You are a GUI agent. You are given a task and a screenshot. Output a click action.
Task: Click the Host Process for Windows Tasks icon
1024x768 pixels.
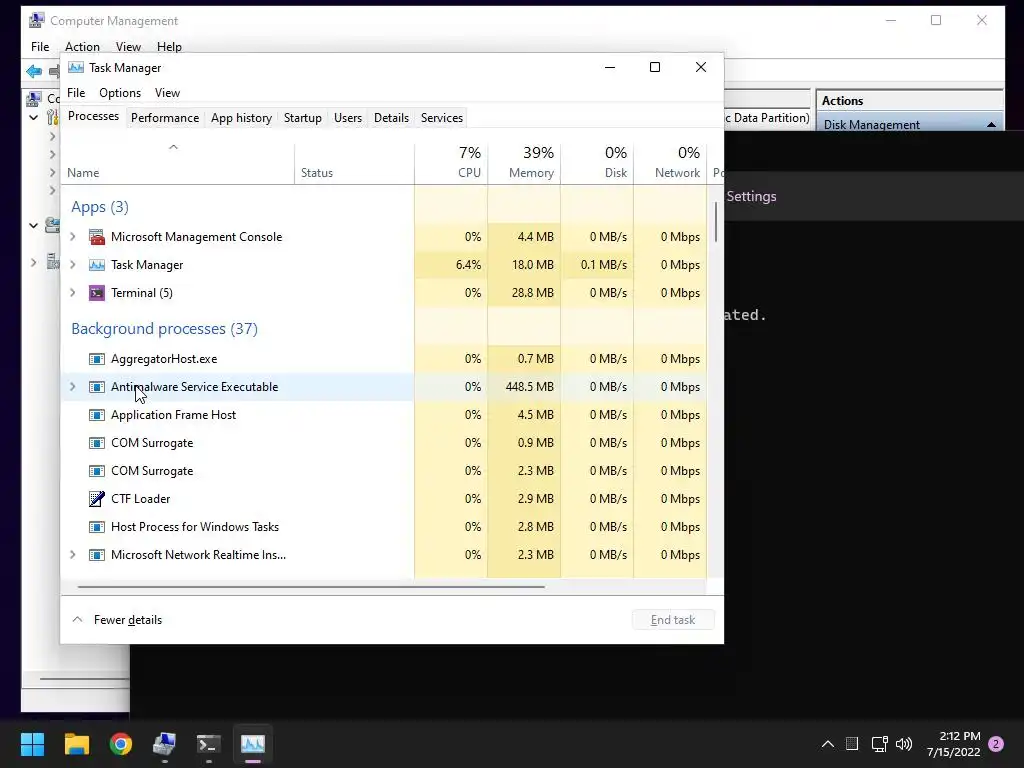coord(97,527)
